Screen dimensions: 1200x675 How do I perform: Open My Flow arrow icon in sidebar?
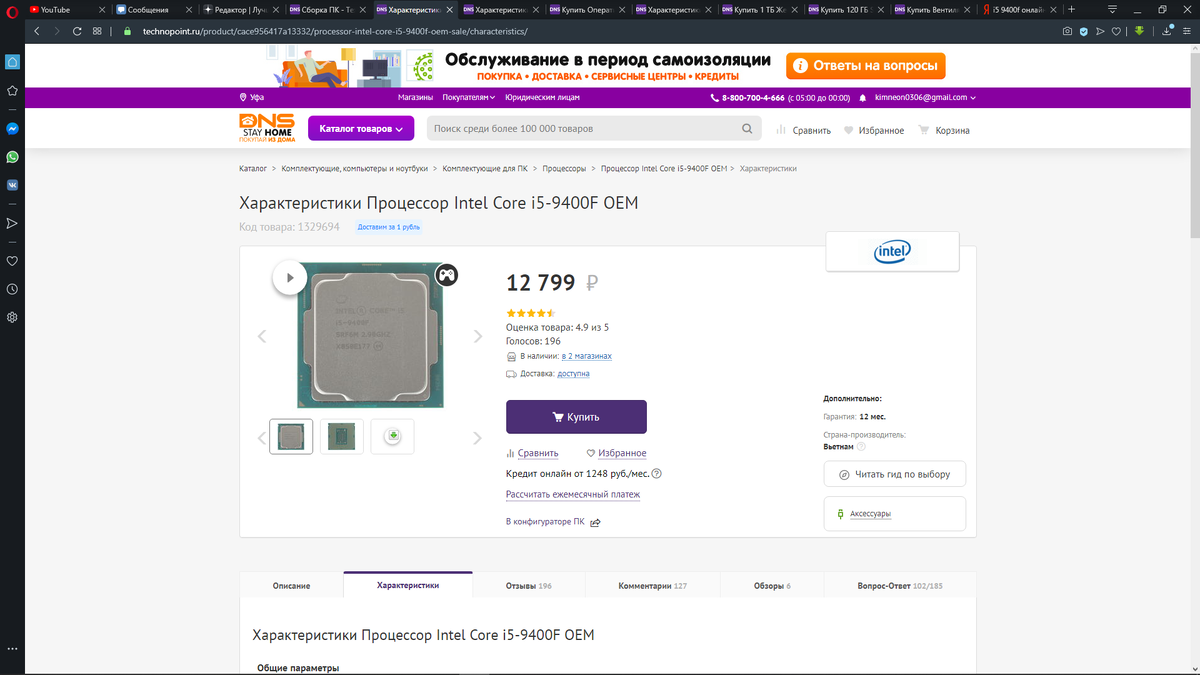click(12, 223)
